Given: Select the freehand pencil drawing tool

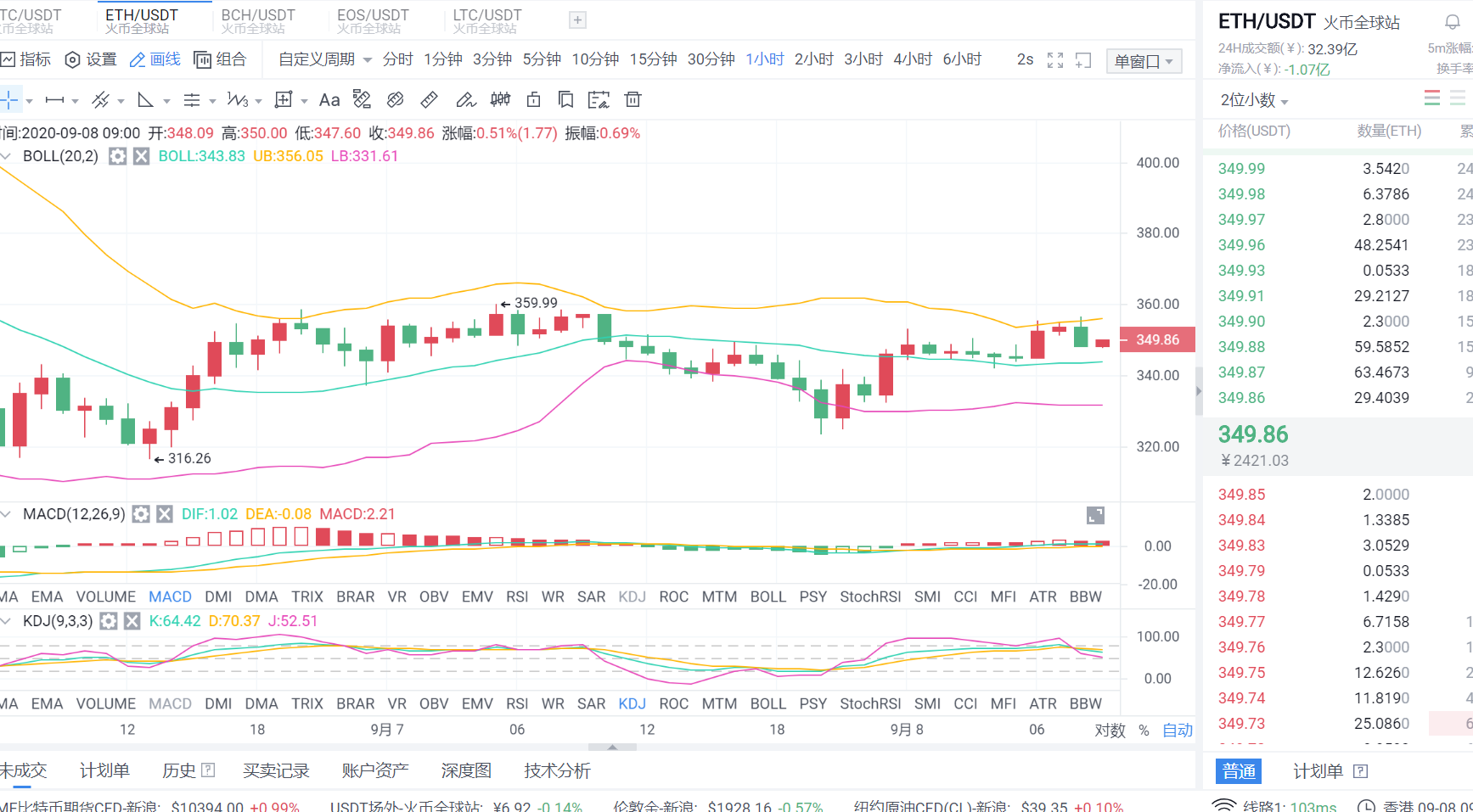Looking at the screenshot, I should pyautogui.click(x=465, y=100).
